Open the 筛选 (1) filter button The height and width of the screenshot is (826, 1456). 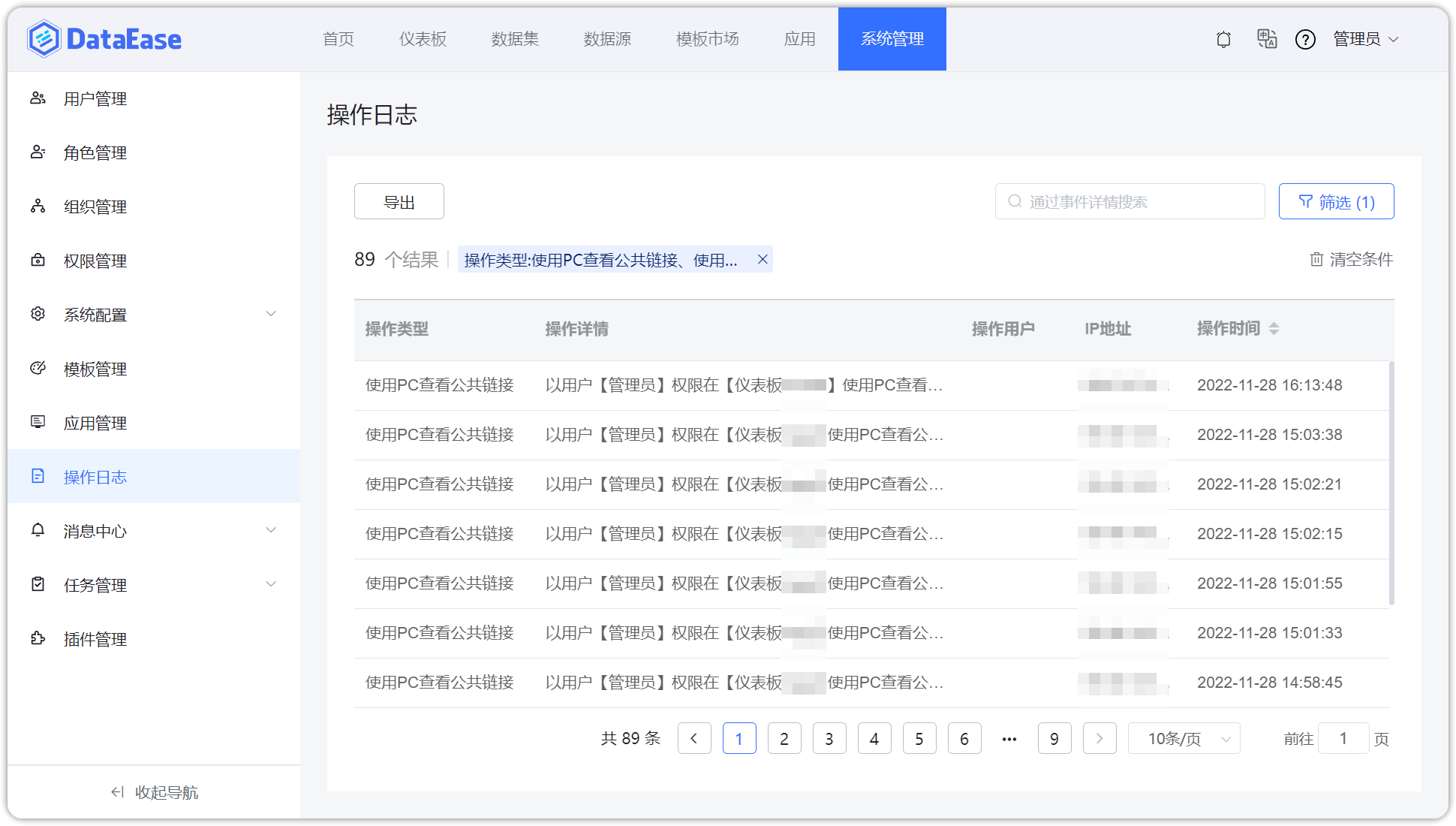coord(1337,201)
